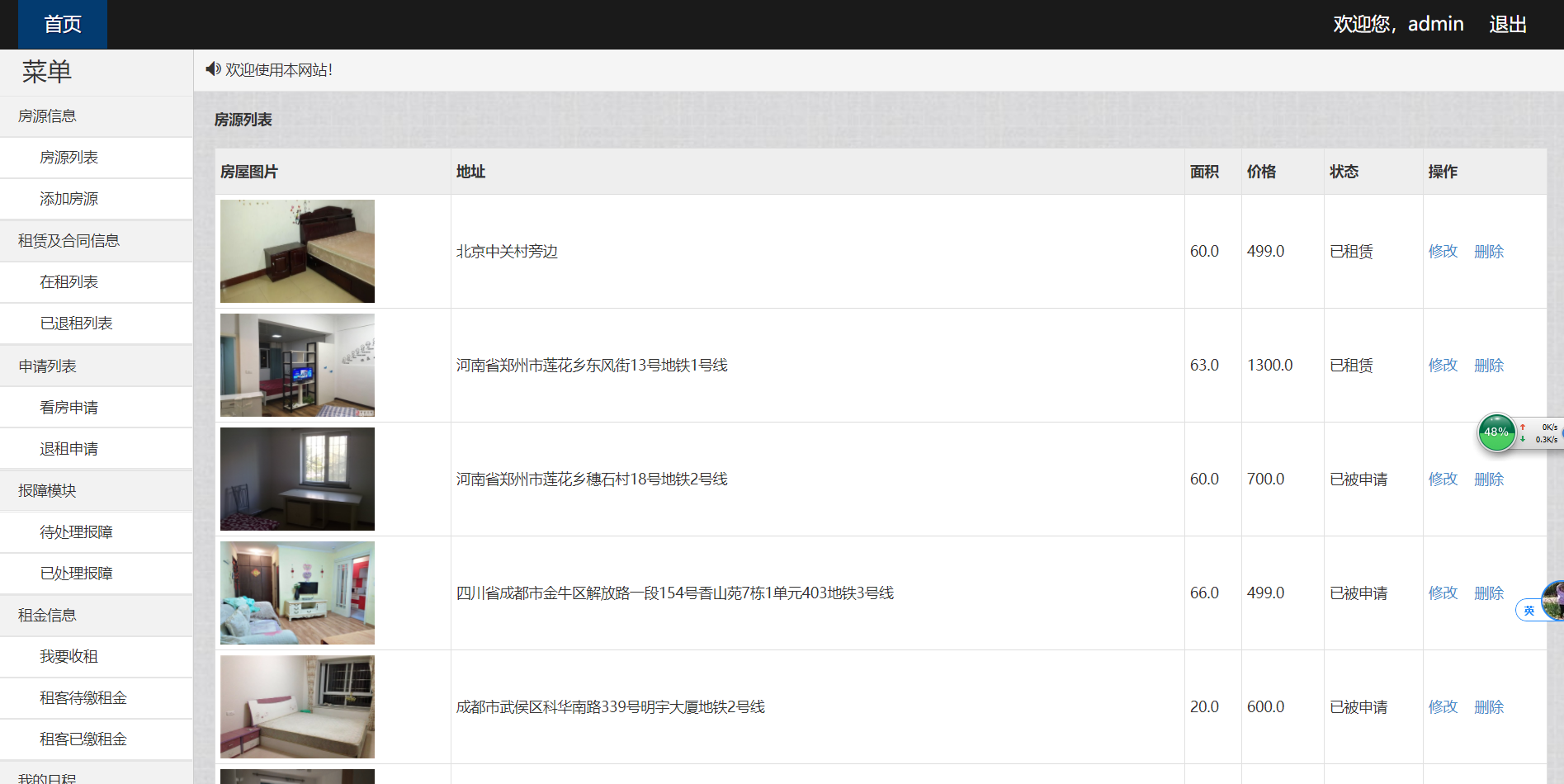1564x784 pixels.
Task: Click the 欢迎使用本网站! announcement text
Action: [x=279, y=70]
